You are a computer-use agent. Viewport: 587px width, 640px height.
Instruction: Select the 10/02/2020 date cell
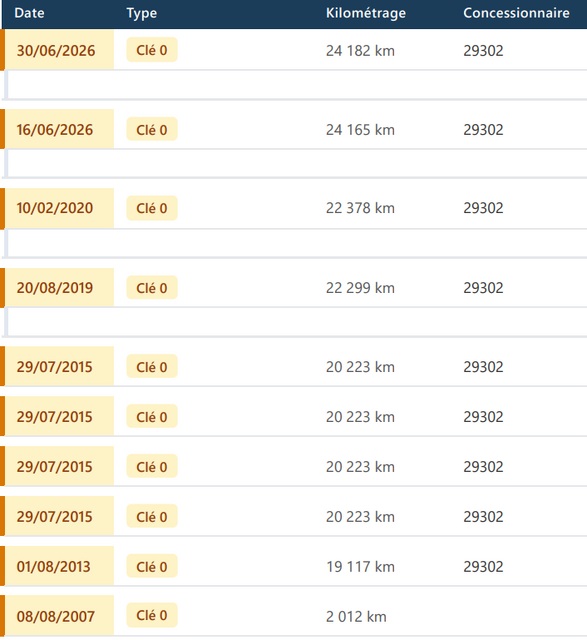(59, 208)
